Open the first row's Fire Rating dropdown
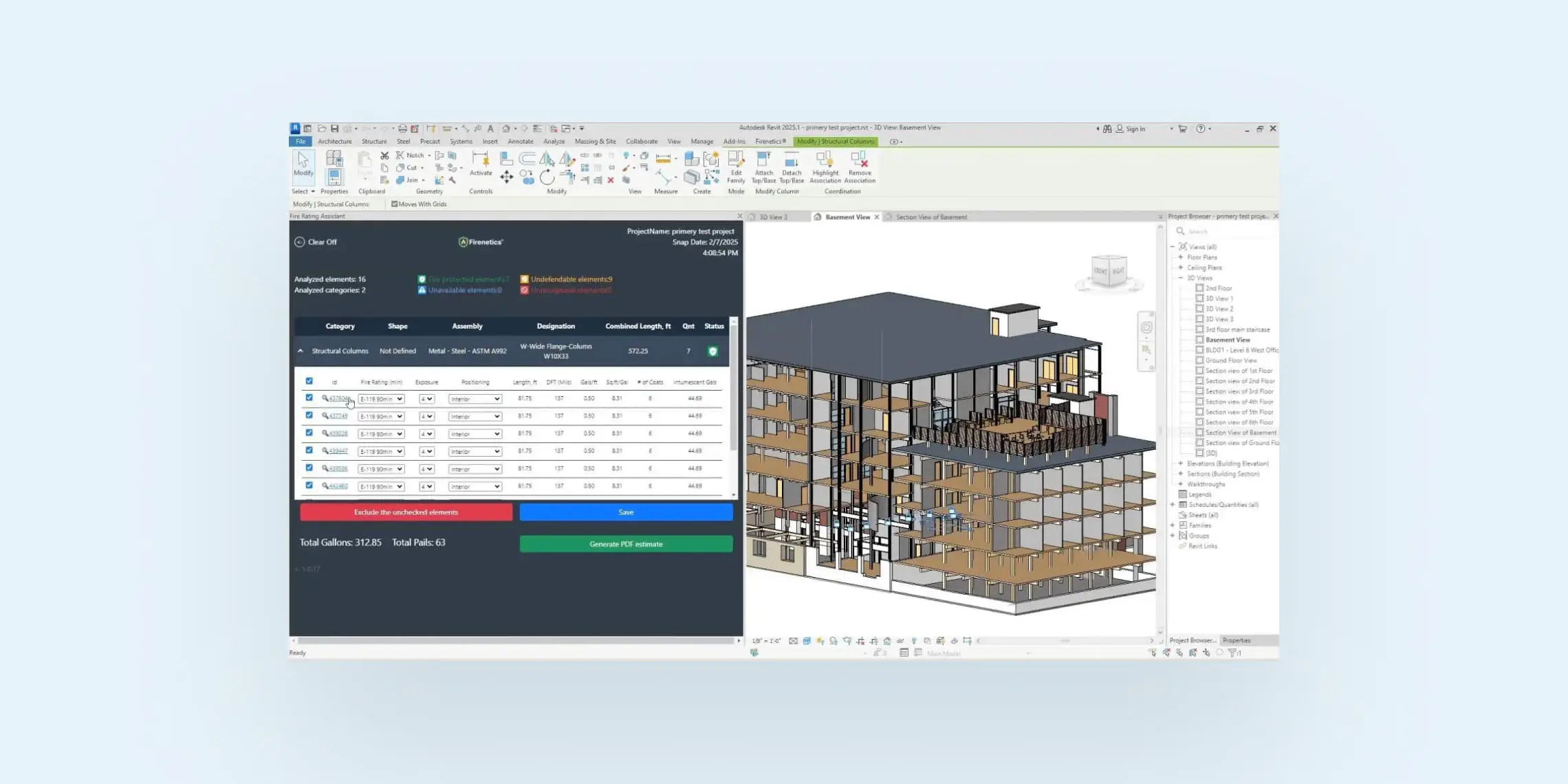Screen dimensions: 1568x784 tap(381, 399)
